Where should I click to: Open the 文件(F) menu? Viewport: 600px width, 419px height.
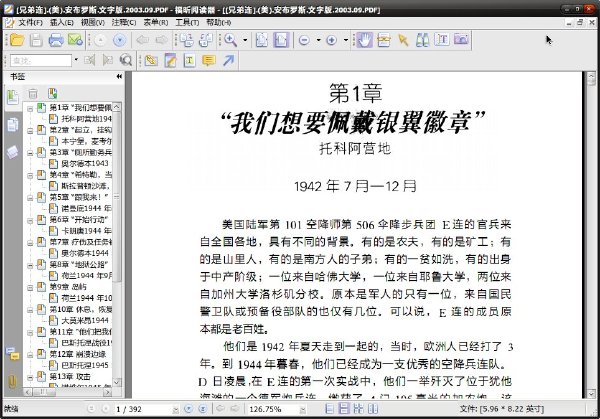pyautogui.click(x=30, y=23)
